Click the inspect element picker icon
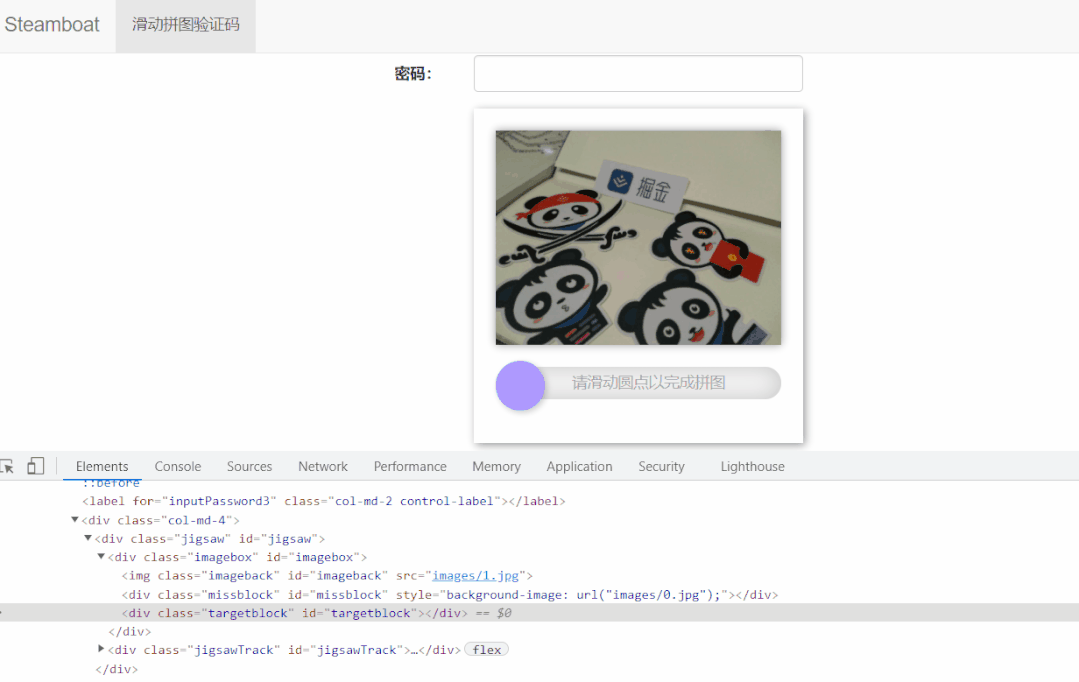 (x=7, y=467)
